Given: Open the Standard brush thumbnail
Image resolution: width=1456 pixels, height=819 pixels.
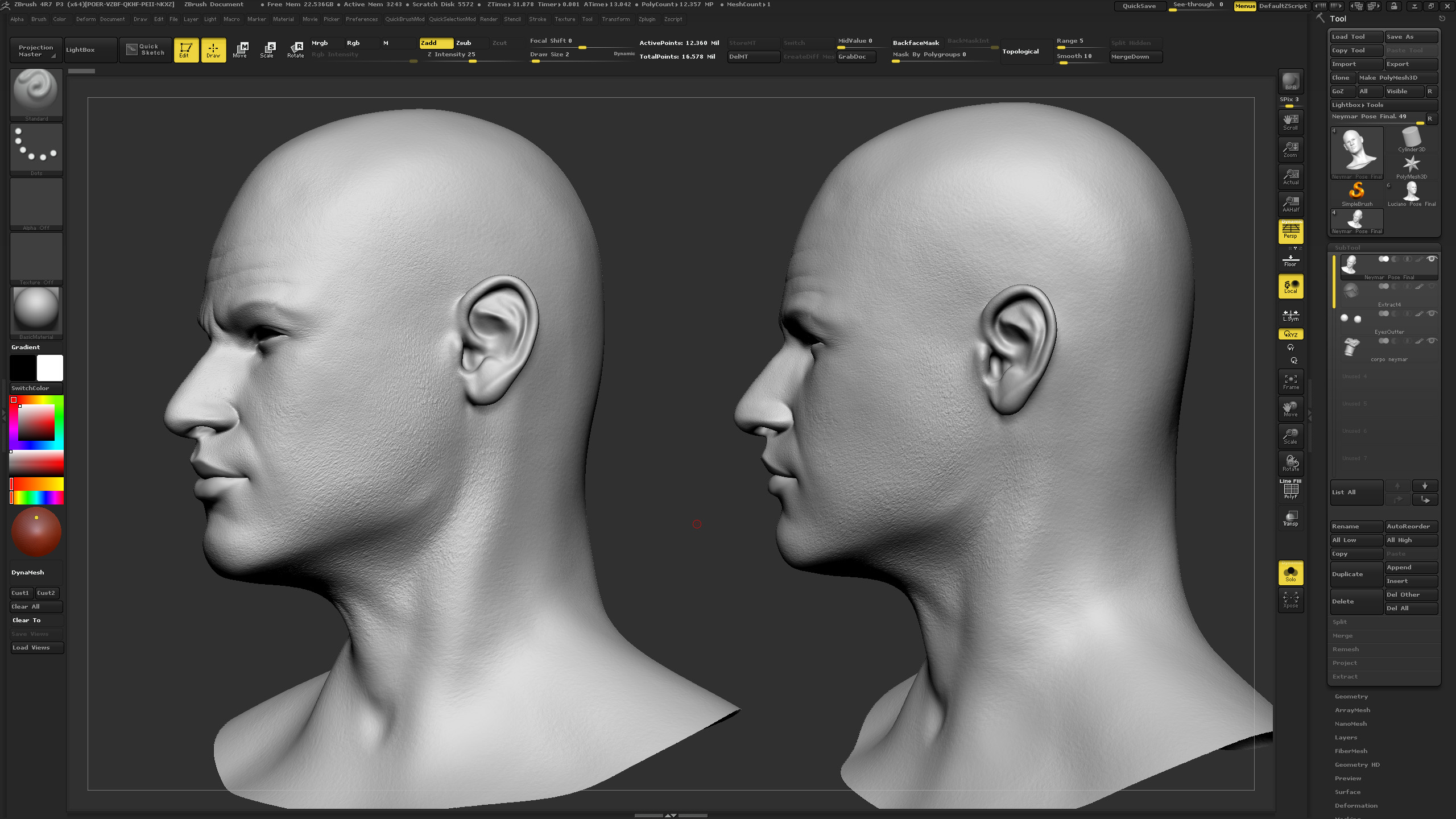Looking at the screenshot, I should 36,94.
